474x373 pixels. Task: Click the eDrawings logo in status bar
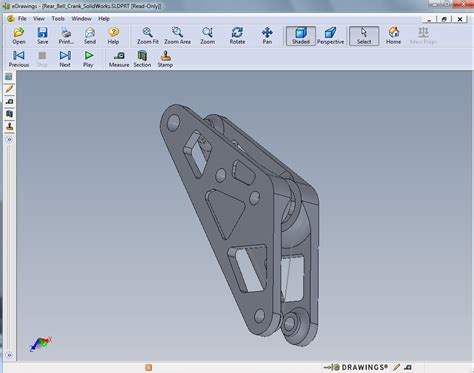tap(356, 367)
